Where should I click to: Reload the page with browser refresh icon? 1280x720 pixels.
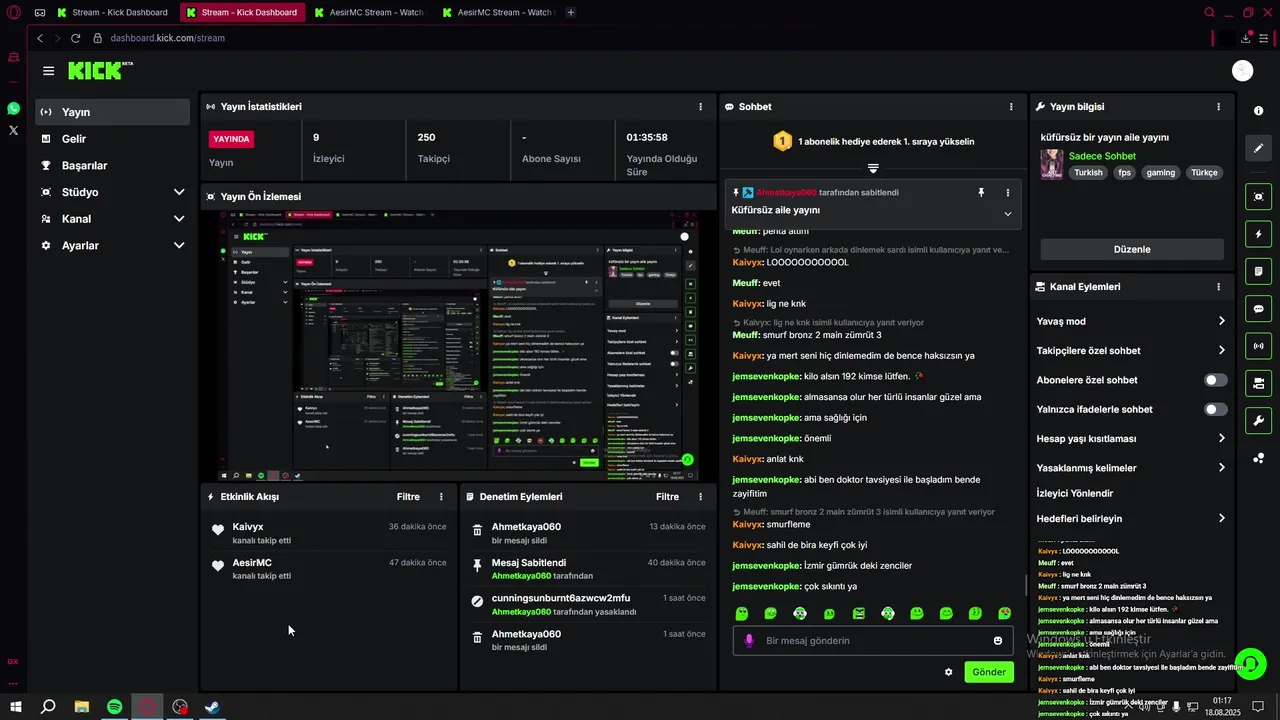click(75, 38)
